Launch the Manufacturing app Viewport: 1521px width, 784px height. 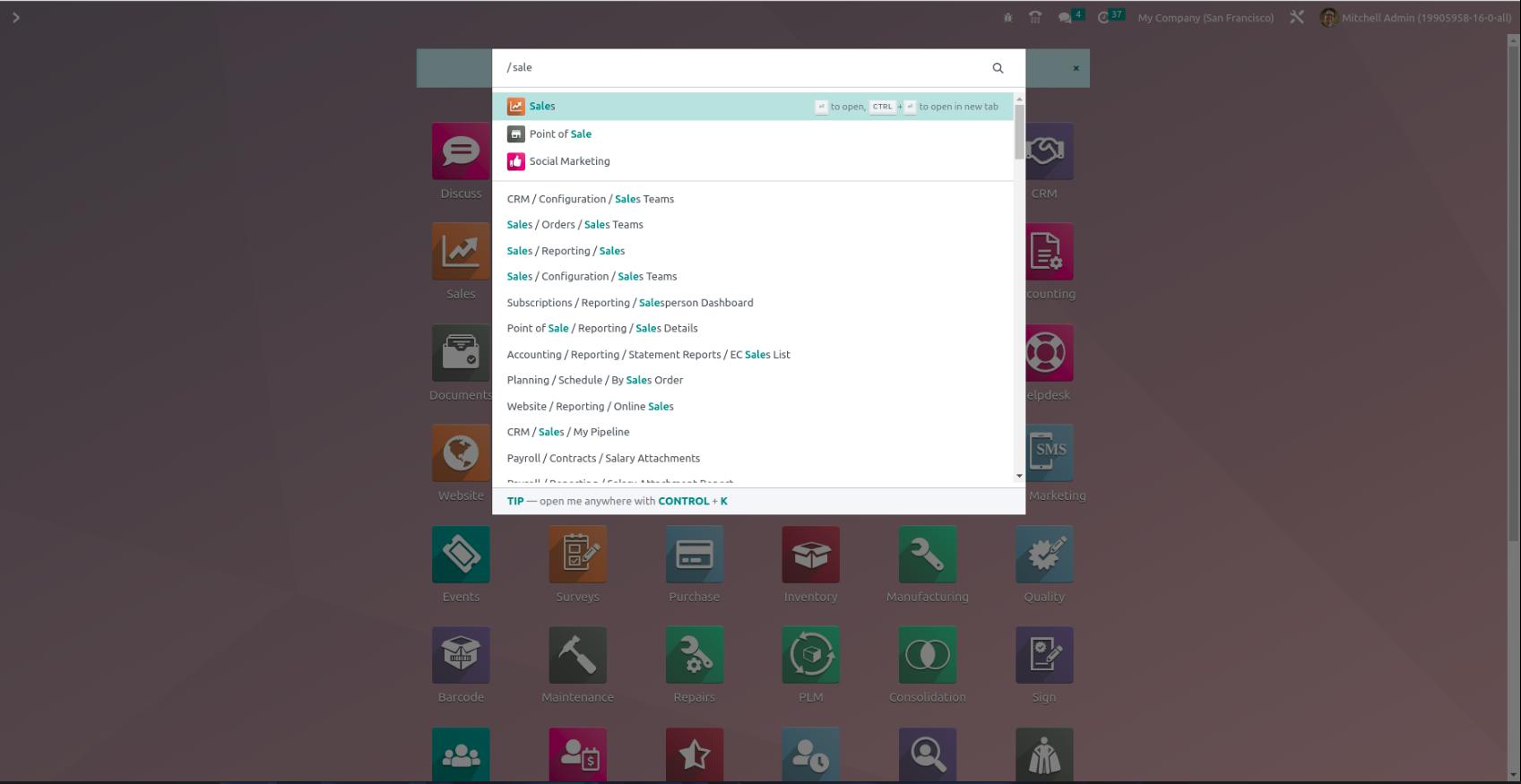[x=928, y=555]
